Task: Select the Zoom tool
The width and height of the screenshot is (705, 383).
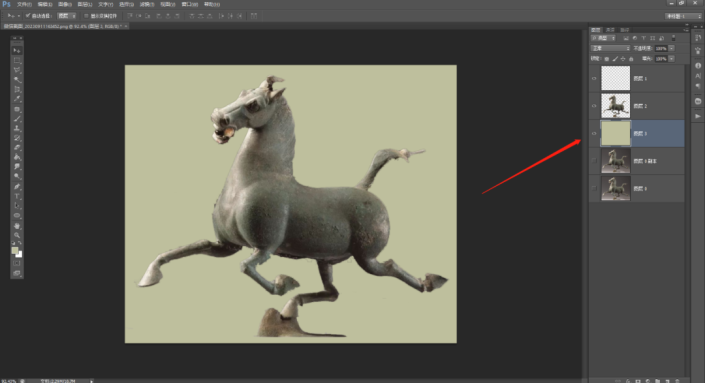Action: tap(17, 236)
